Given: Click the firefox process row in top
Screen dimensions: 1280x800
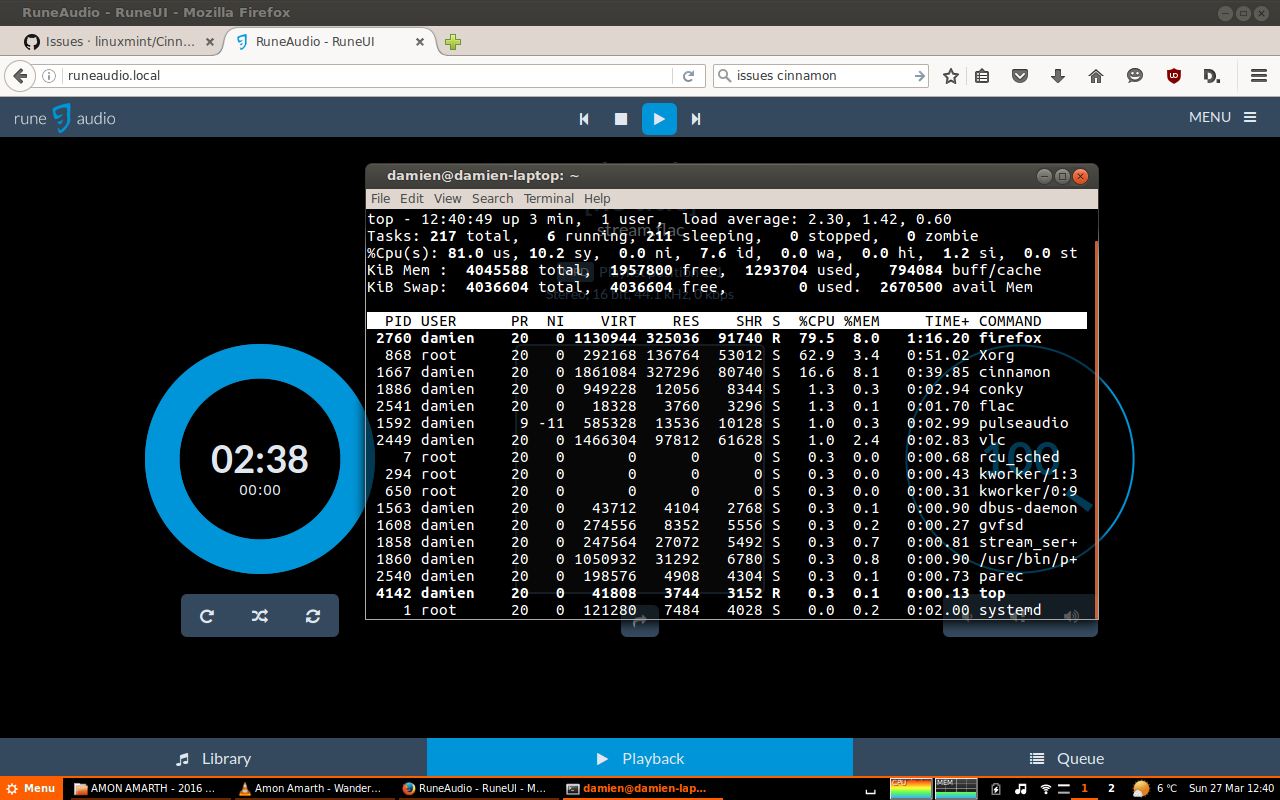Looking at the screenshot, I should (x=727, y=338).
